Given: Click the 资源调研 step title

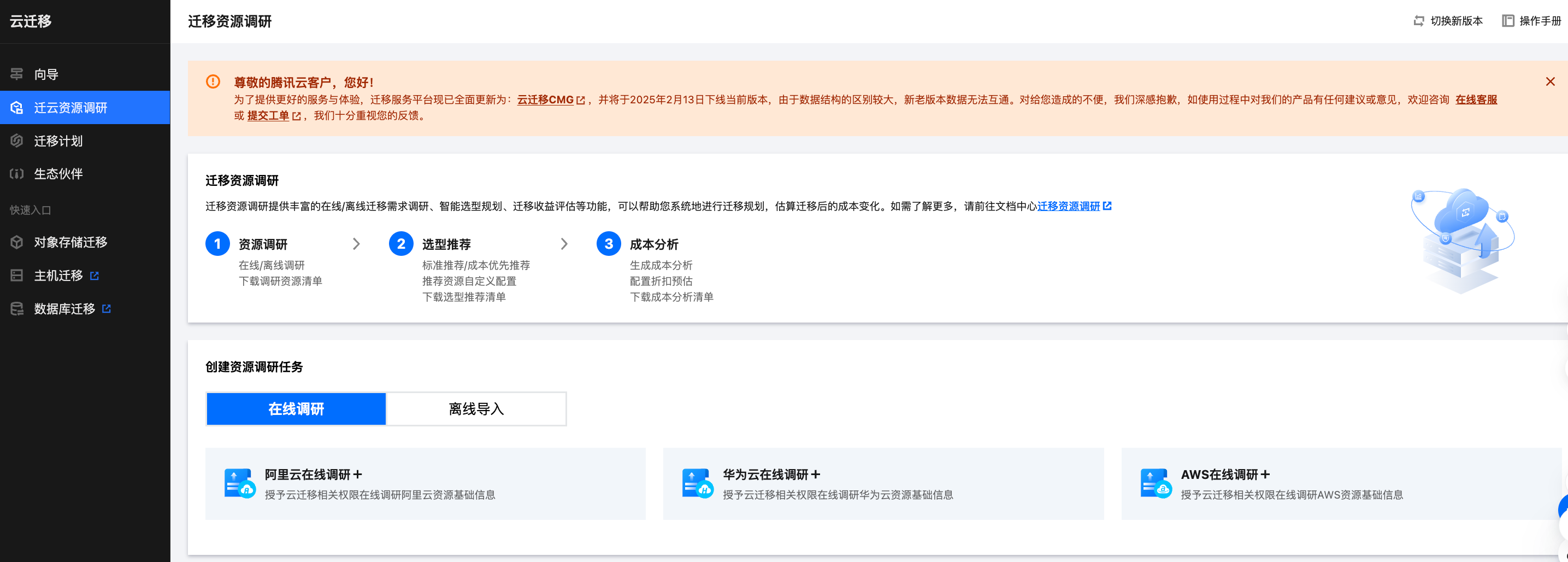Looking at the screenshot, I should pos(263,244).
